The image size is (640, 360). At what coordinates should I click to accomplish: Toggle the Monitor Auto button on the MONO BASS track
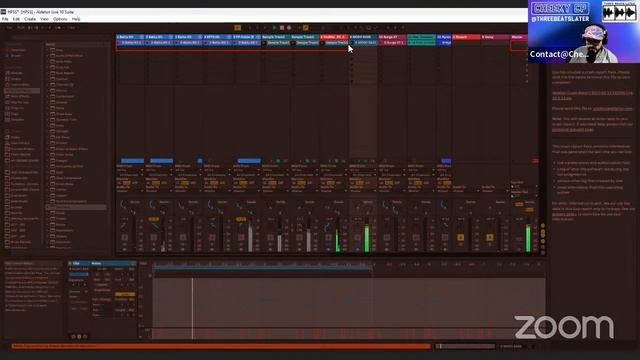point(359,183)
